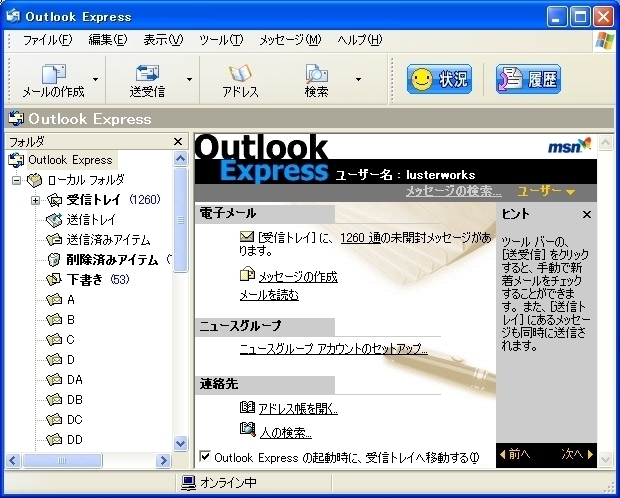Click the Outlook Express title bar icon

(13, 16)
